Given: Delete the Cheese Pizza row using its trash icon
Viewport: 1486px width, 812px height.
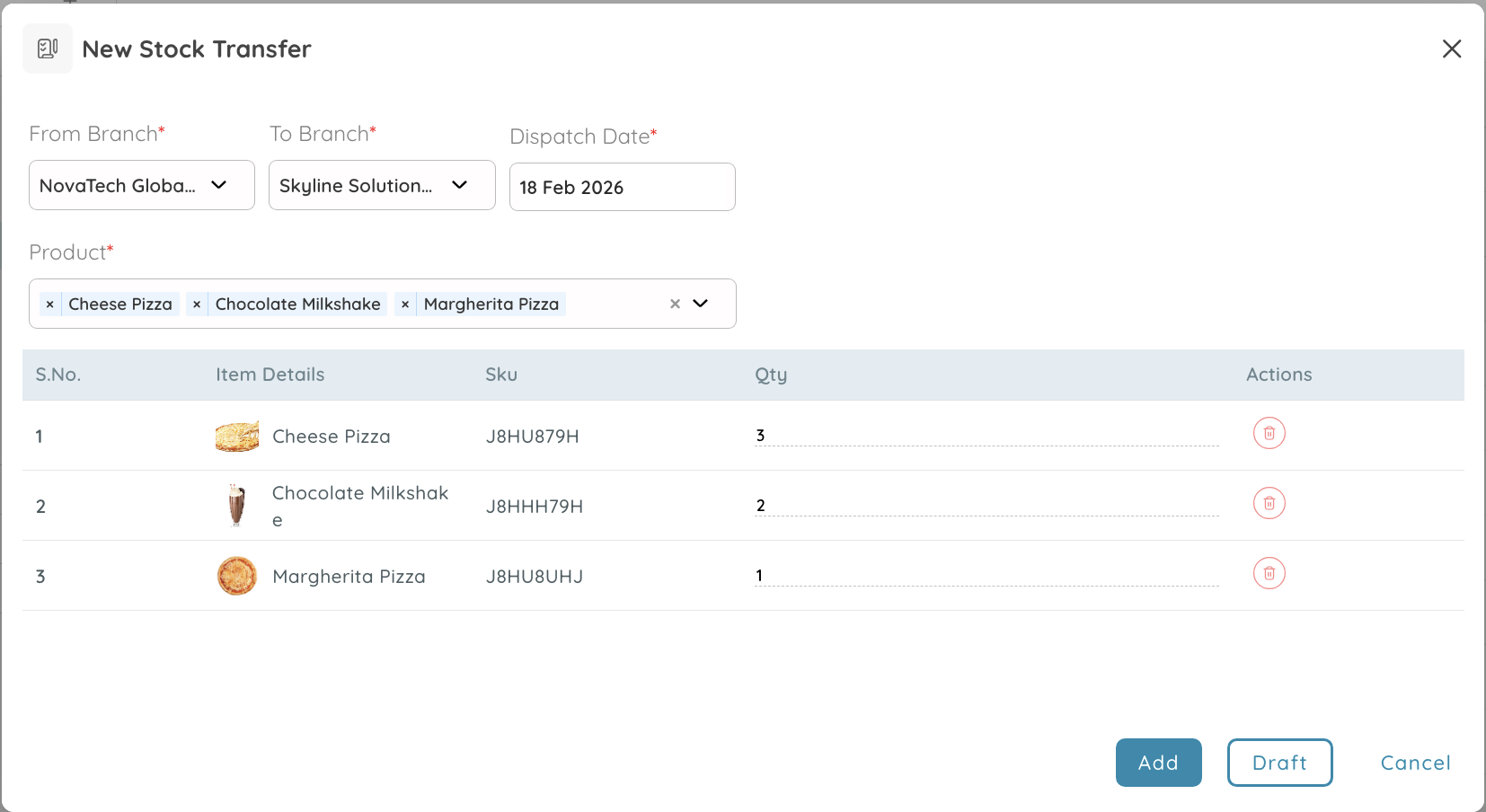Looking at the screenshot, I should 1269,432.
